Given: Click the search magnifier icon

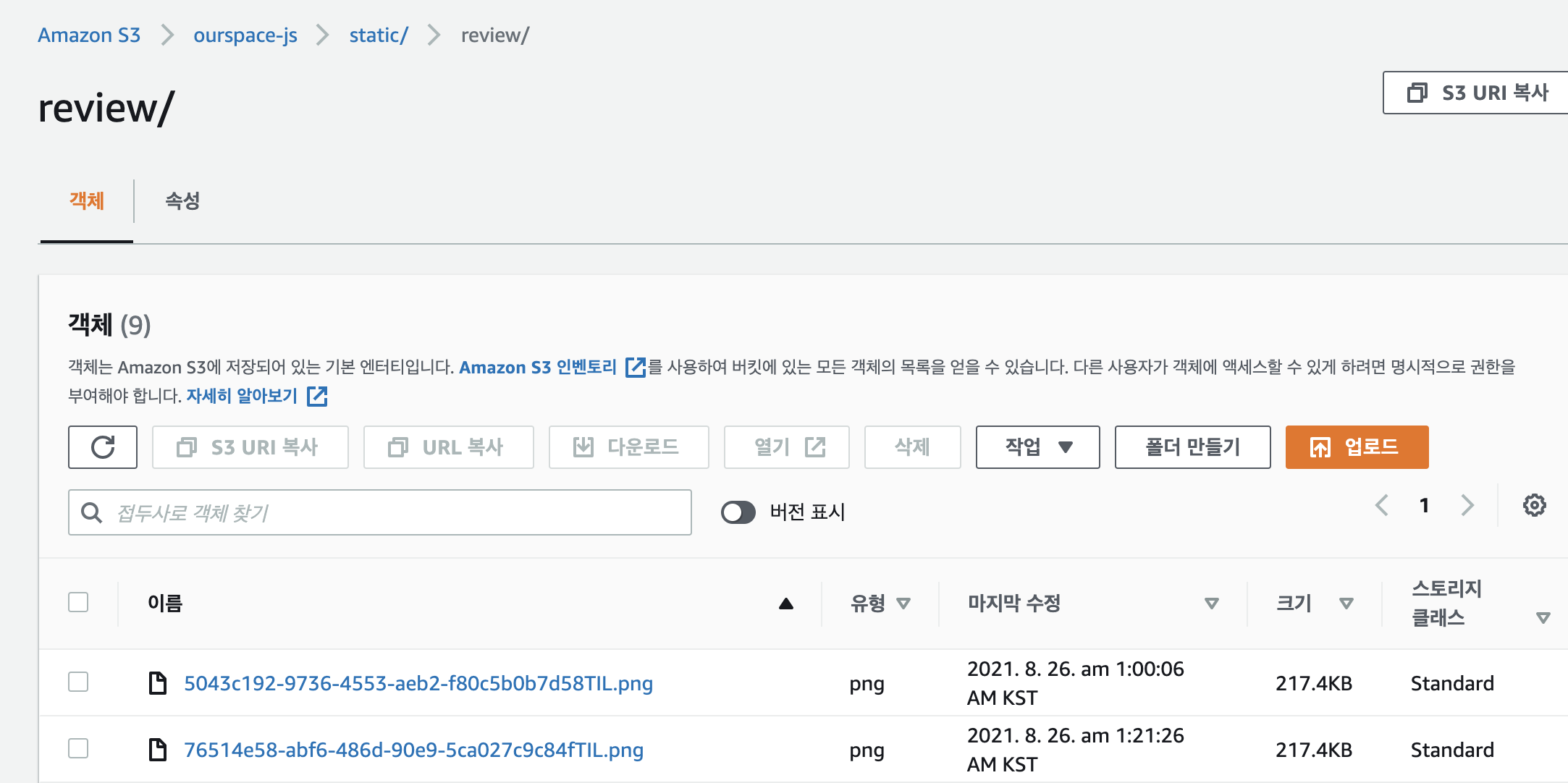Looking at the screenshot, I should click(91, 512).
